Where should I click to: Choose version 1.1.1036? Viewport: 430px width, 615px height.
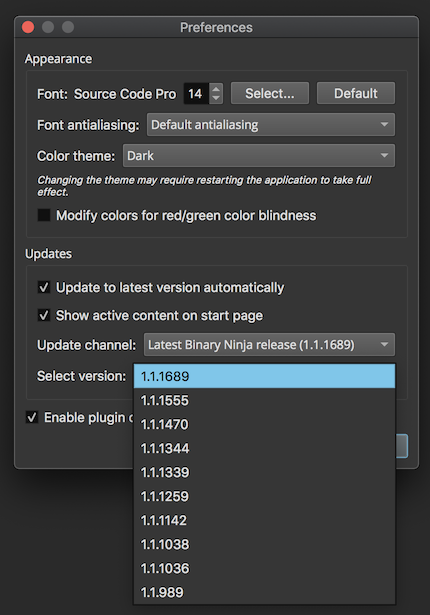click(264, 568)
